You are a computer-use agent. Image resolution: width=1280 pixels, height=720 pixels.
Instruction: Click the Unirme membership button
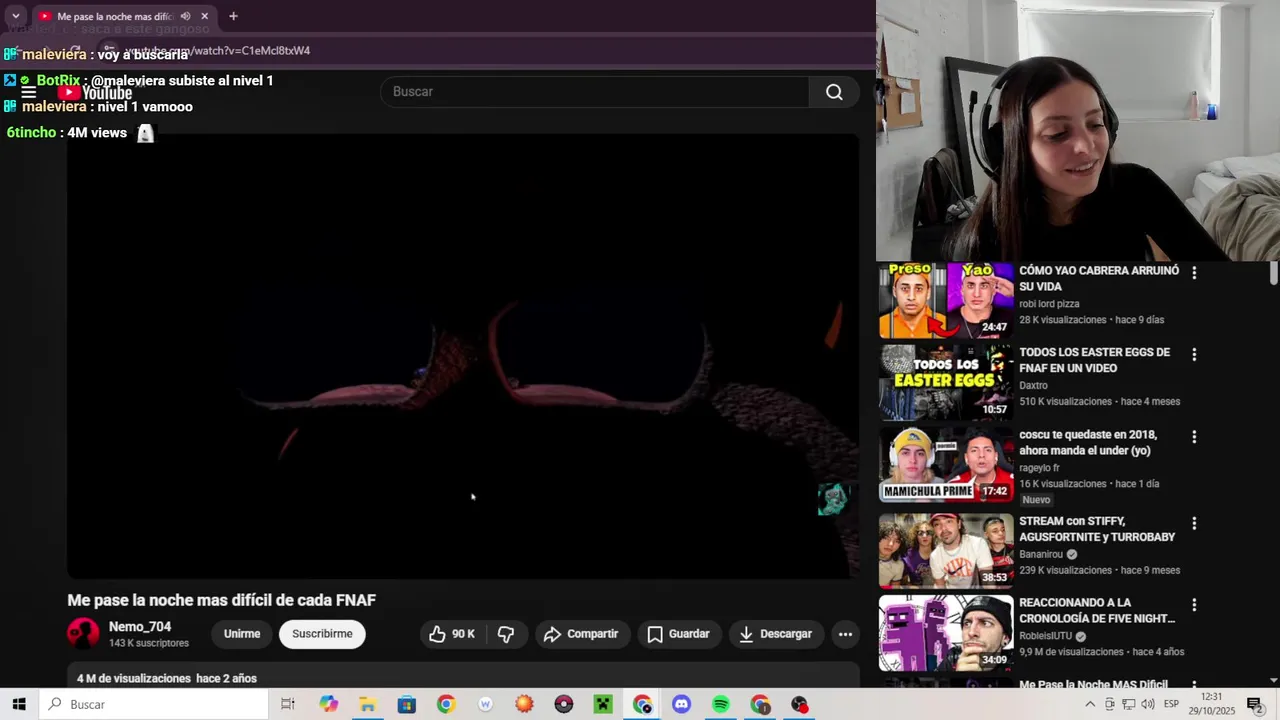(x=242, y=634)
